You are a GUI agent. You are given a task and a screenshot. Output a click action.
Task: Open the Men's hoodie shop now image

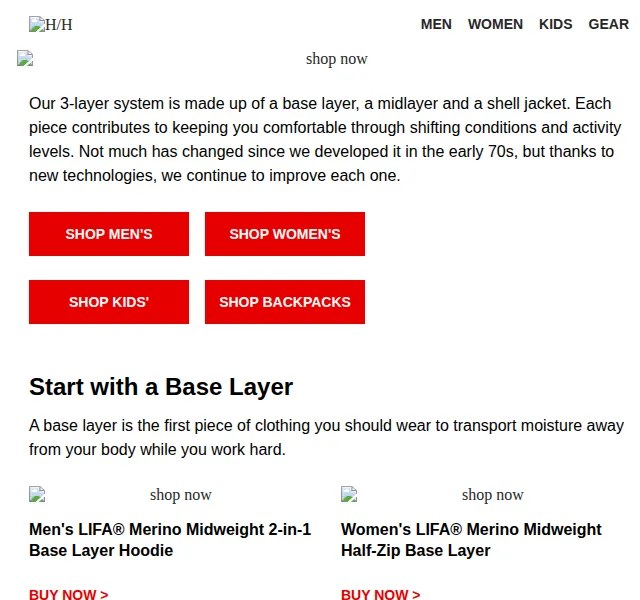pyautogui.click(x=171, y=494)
